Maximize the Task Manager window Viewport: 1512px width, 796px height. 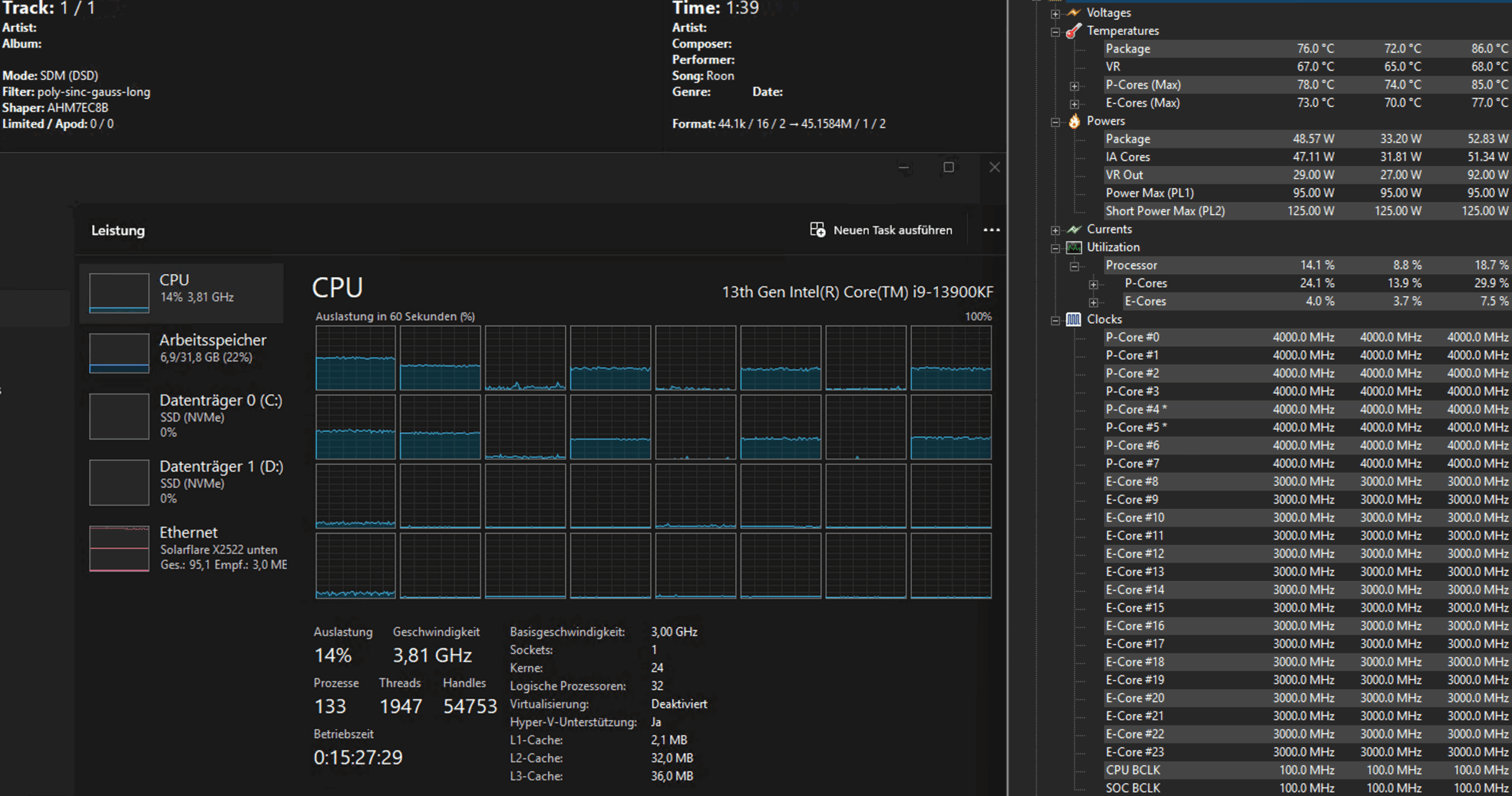[949, 167]
